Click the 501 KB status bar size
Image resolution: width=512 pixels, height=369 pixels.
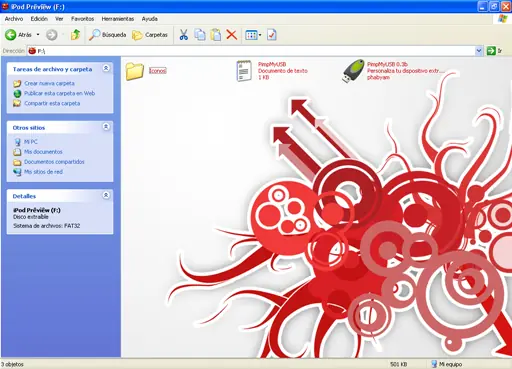click(398, 364)
